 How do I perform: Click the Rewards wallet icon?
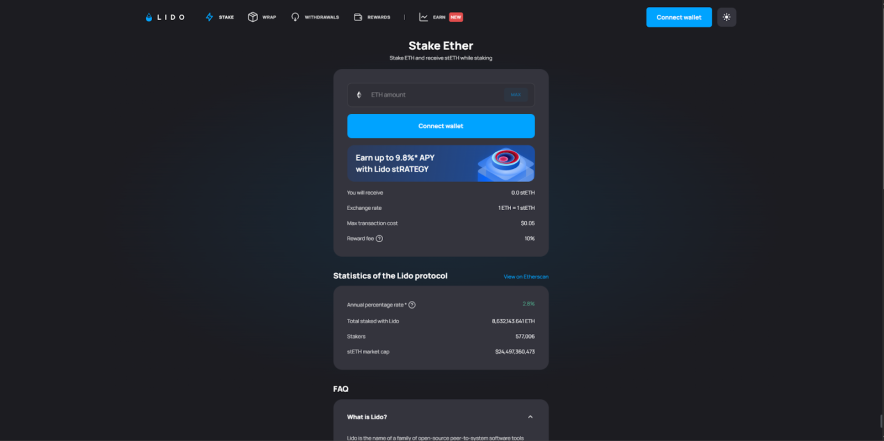(358, 17)
